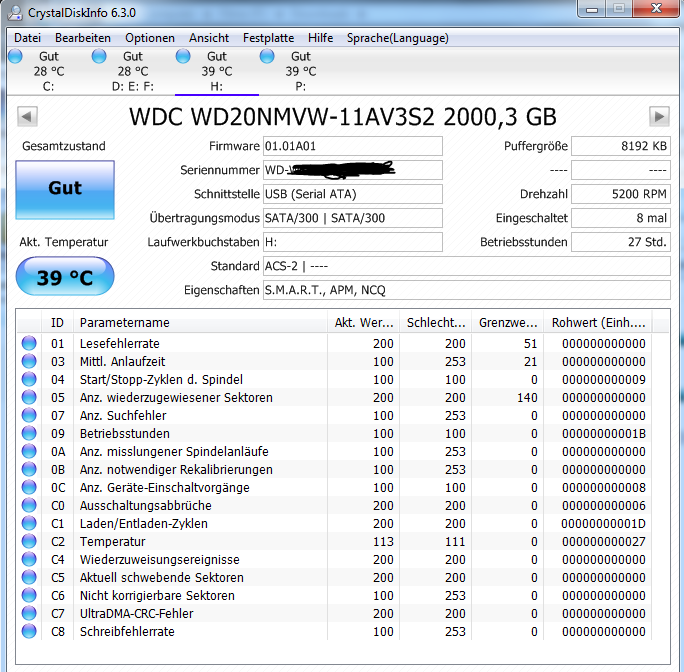The width and height of the screenshot is (684, 672).
Task: Click the Betriebsstunden field 27 Std.
Action: (621, 242)
